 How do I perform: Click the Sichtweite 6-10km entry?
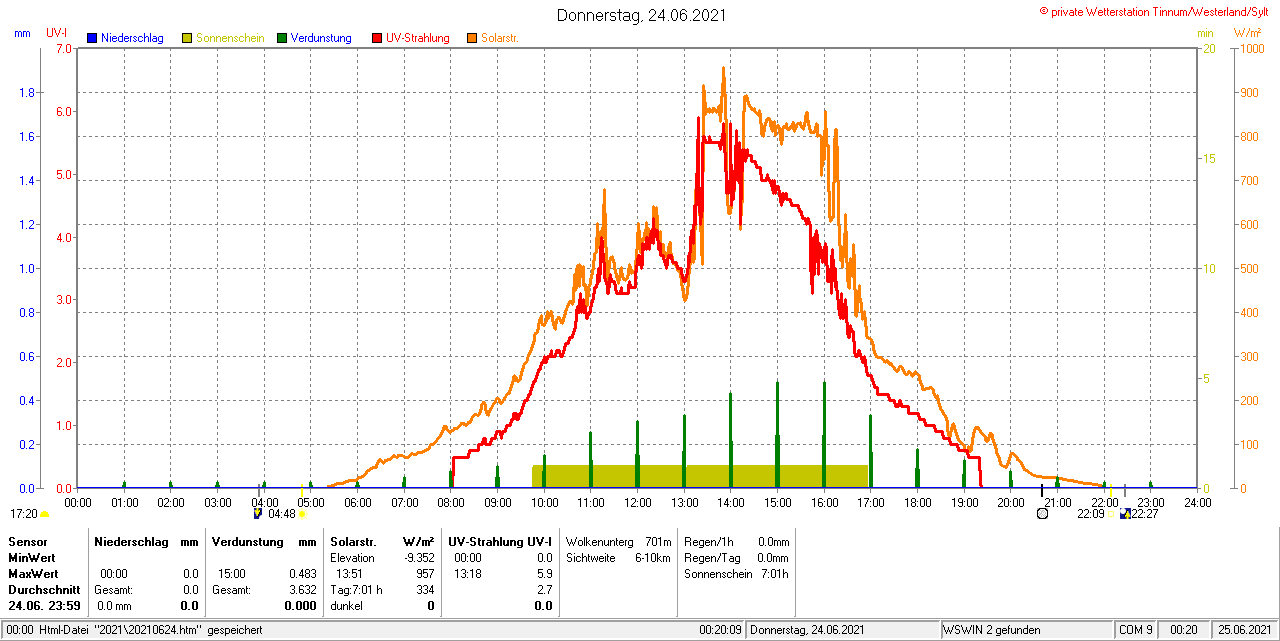618,557
